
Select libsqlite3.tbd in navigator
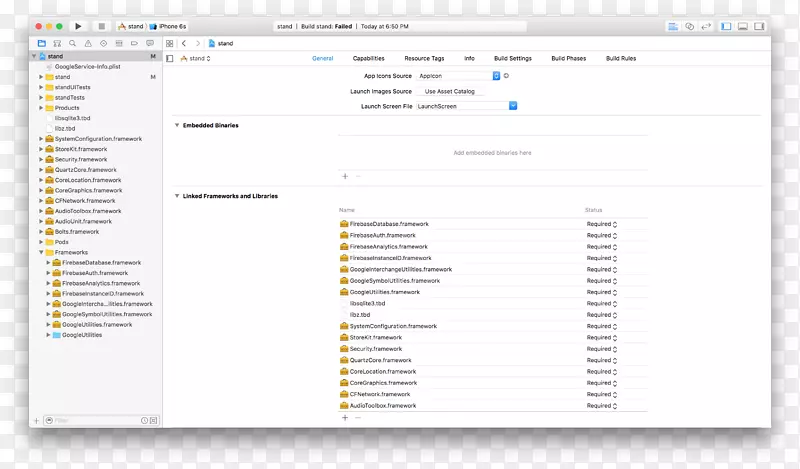click(x=72, y=118)
